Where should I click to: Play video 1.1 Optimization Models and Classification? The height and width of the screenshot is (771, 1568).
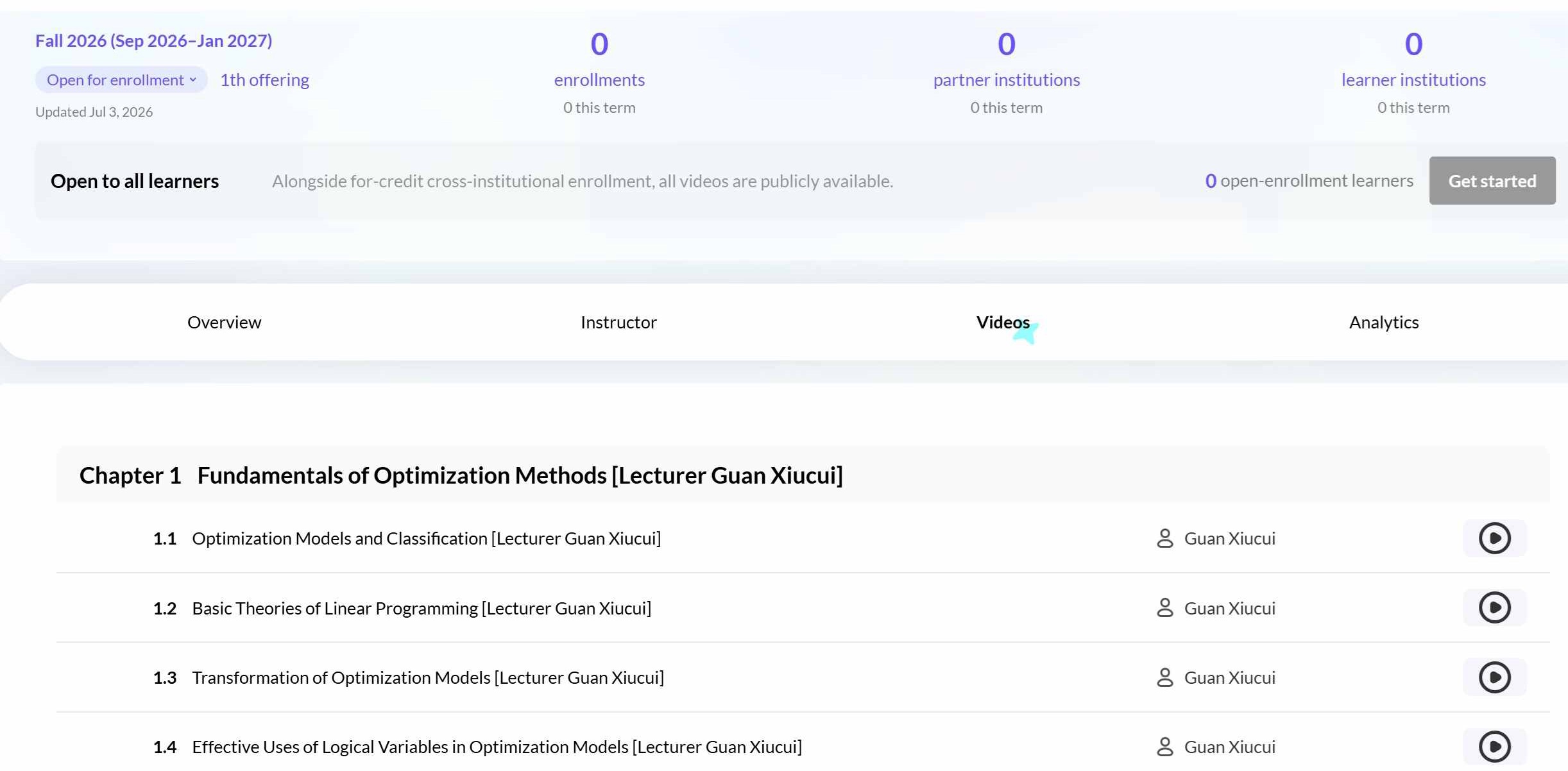[x=1494, y=538]
